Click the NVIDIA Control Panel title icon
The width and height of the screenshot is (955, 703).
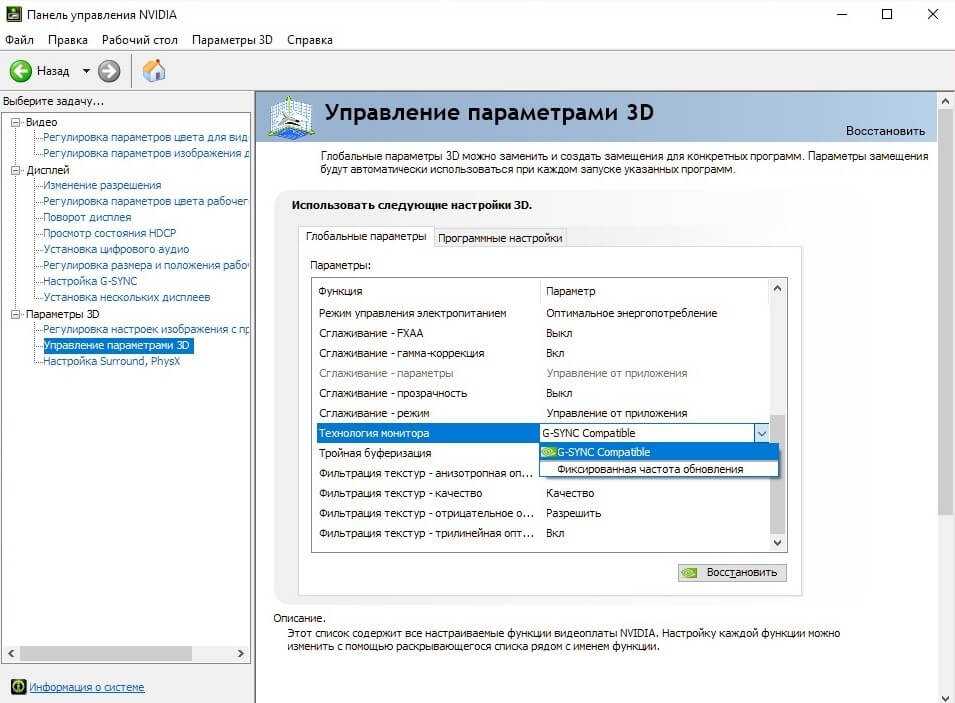pyautogui.click(x=13, y=13)
